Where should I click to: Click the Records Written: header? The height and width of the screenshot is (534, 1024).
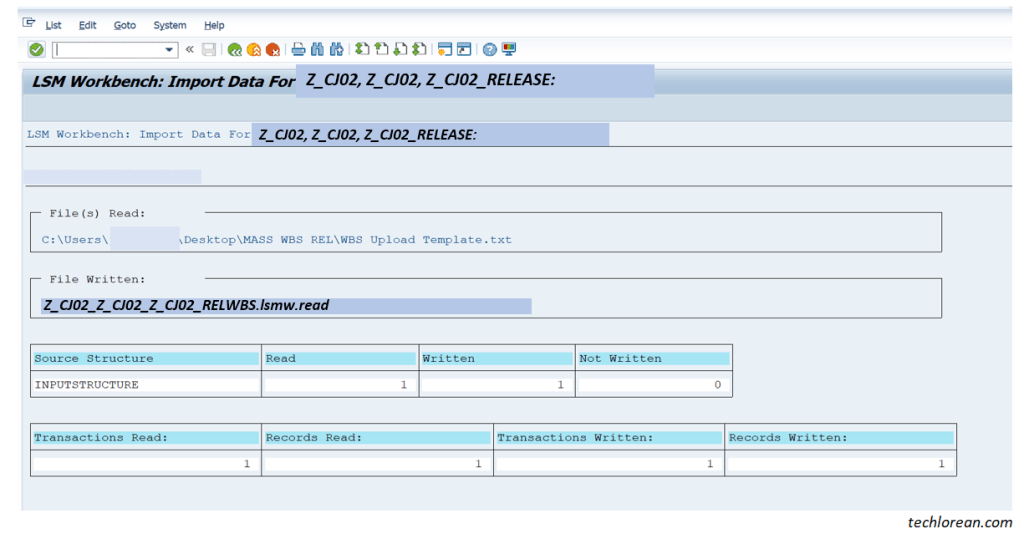tap(840, 437)
